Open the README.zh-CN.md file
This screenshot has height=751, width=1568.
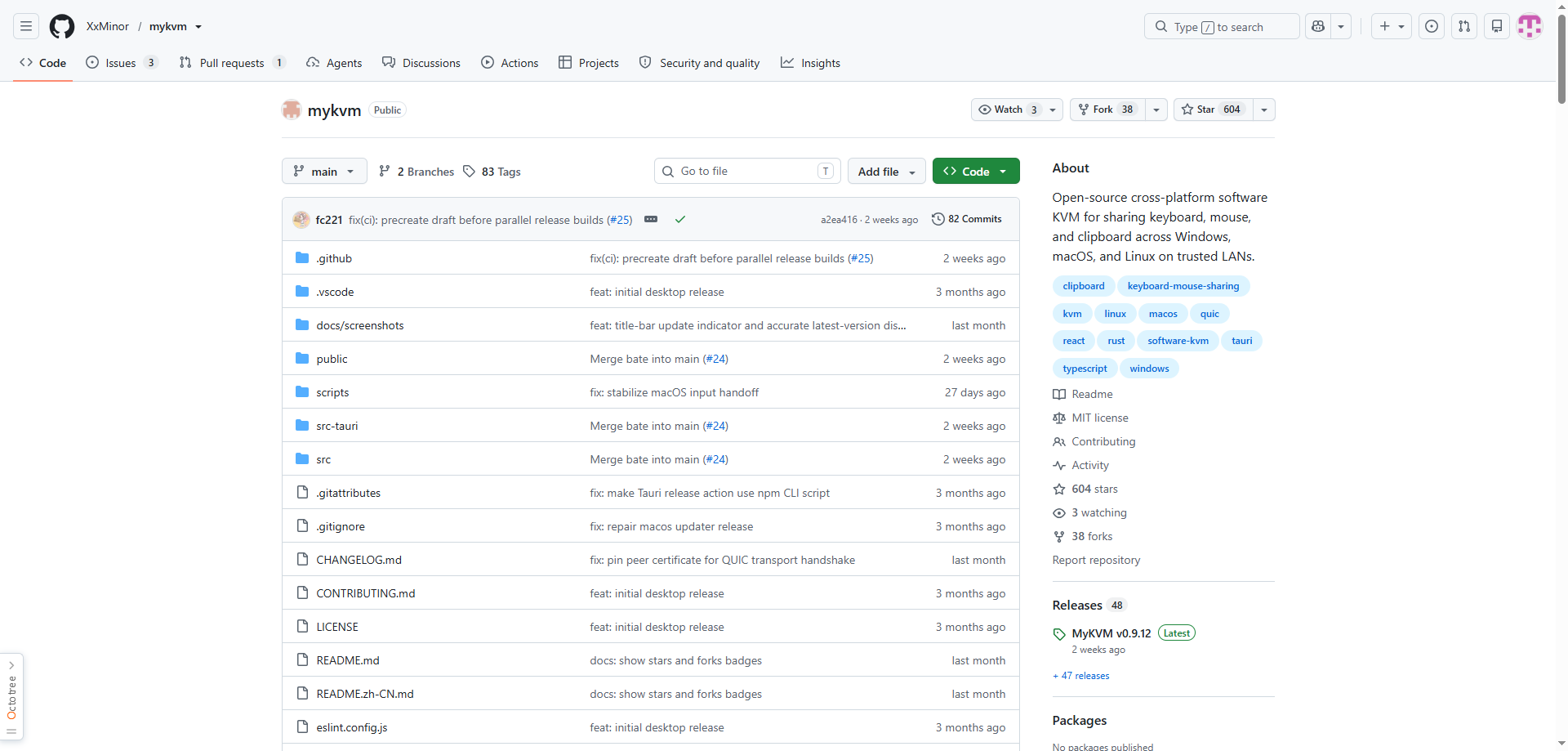(x=365, y=694)
